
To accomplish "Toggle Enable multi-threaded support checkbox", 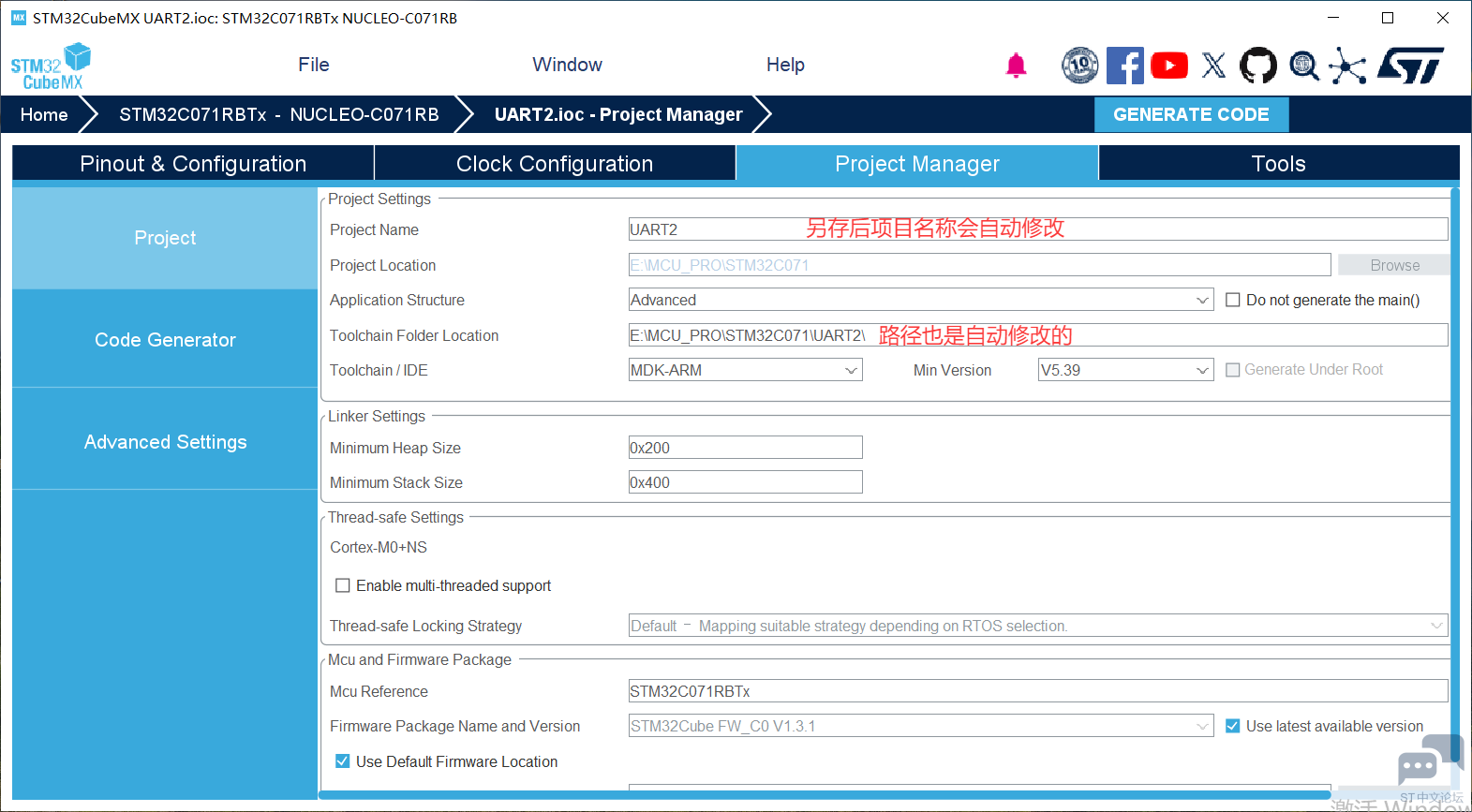I will click(343, 585).
